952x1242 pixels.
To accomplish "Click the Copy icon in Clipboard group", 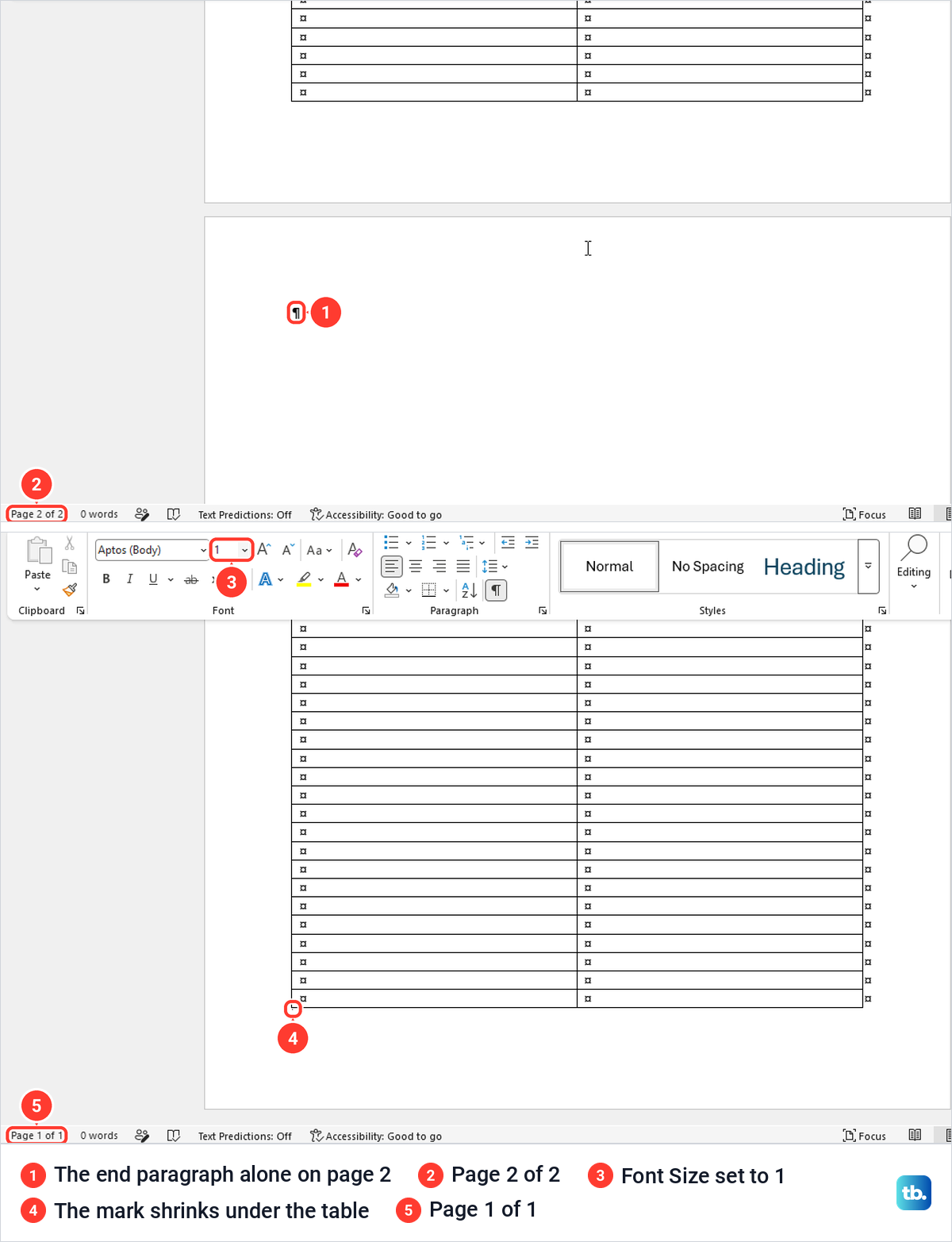I will (x=70, y=566).
